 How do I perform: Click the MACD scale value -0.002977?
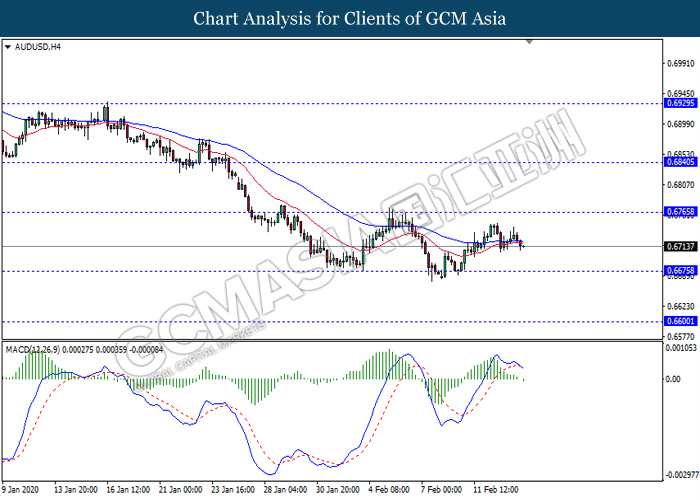coord(682,475)
